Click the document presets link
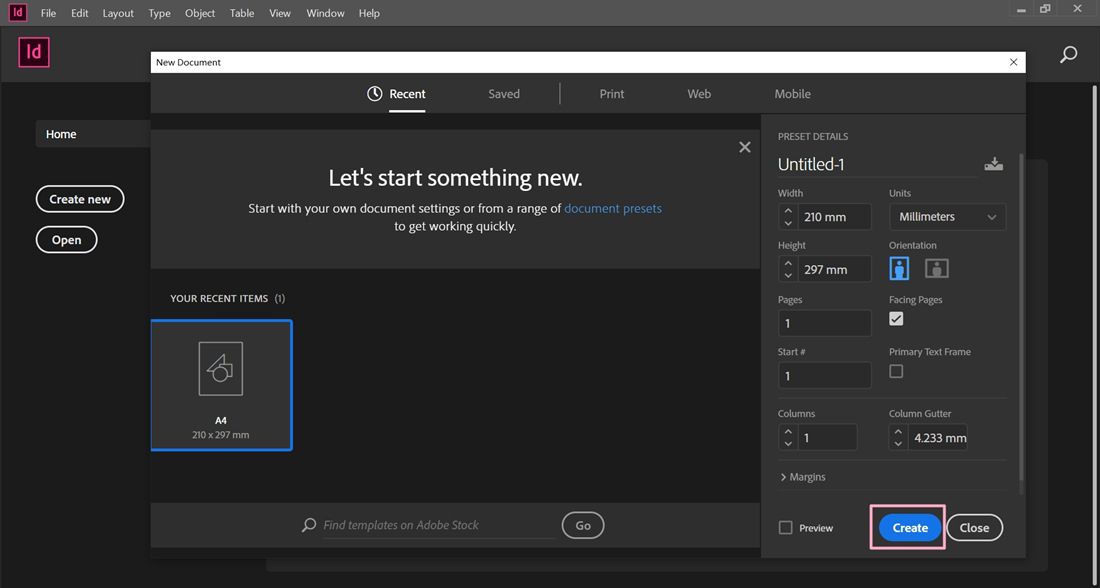The image size is (1100, 588). 613,208
